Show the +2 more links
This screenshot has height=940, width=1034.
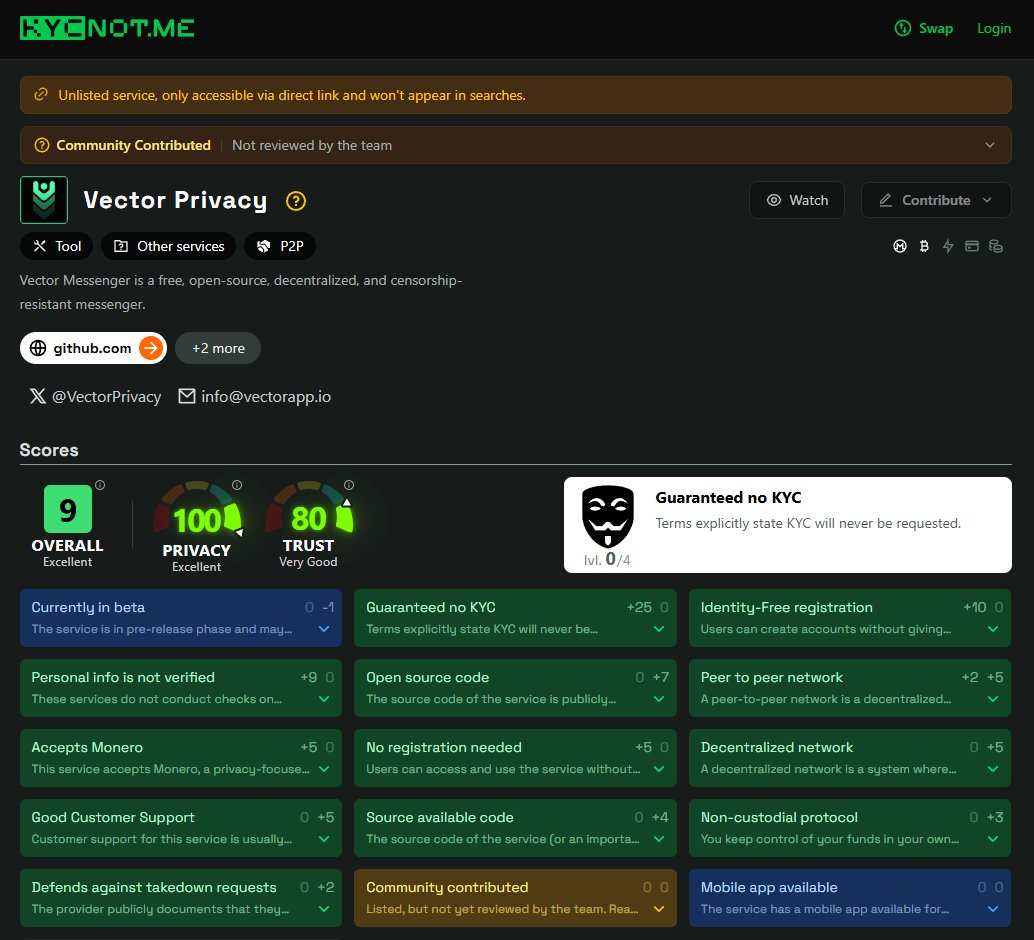(218, 348)
